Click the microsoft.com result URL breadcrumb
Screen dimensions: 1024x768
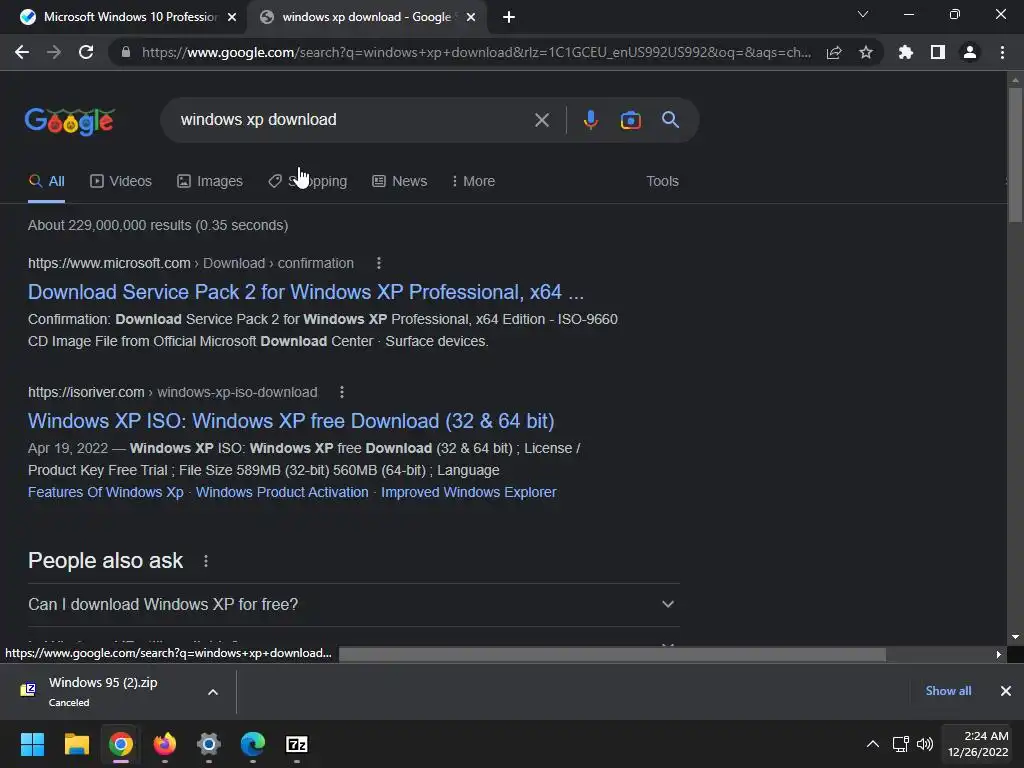coord(191,263)
